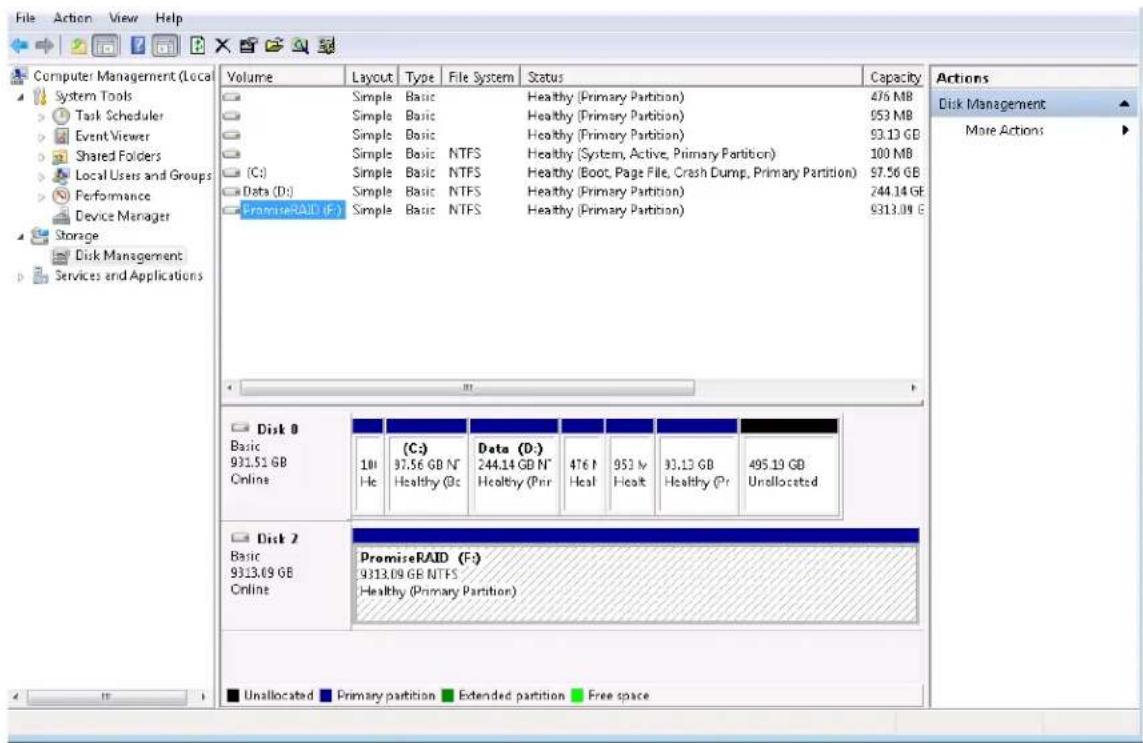Select the (C:) volume row
Image resolution: width=1143 pixels, height=743 pixels.
(x=573, y=172)
